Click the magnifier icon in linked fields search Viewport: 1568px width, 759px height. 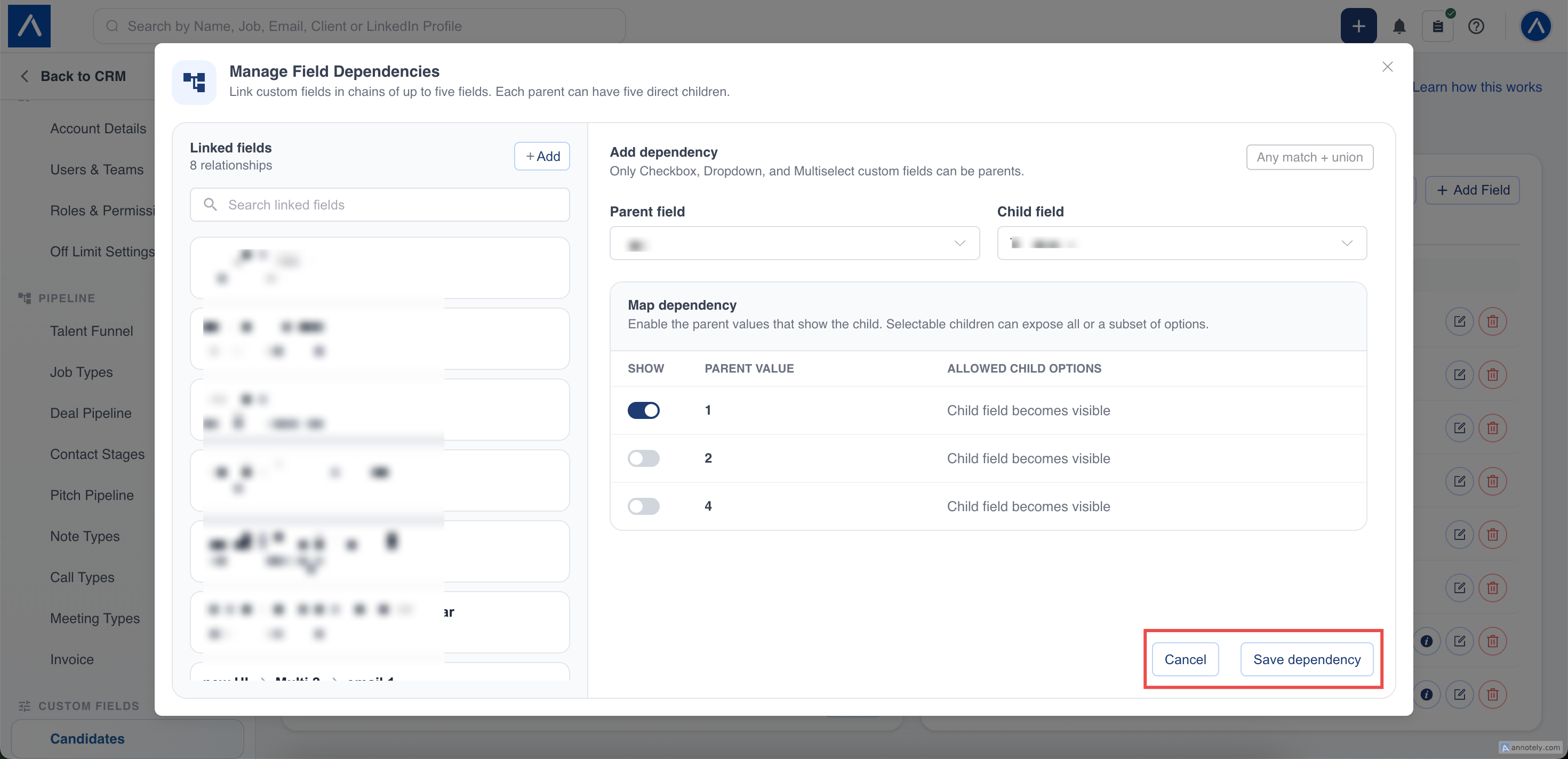tap(210, 204)
